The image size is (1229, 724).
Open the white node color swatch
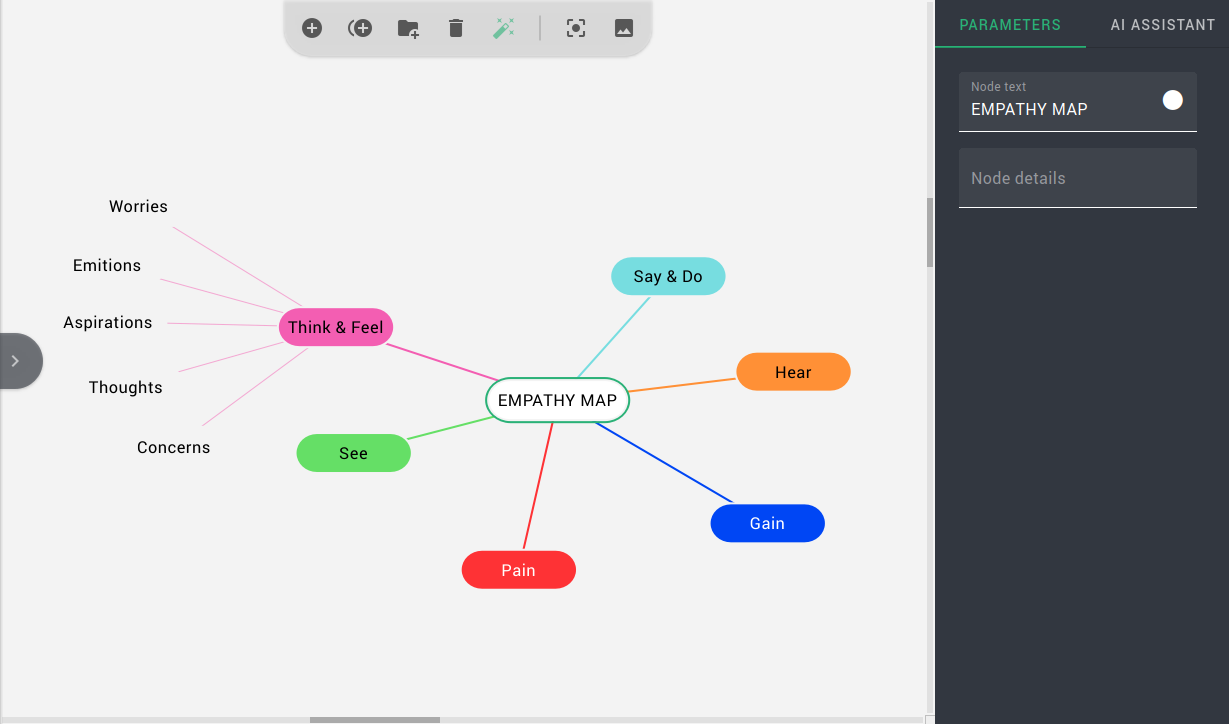click(x=1173, y=100)
